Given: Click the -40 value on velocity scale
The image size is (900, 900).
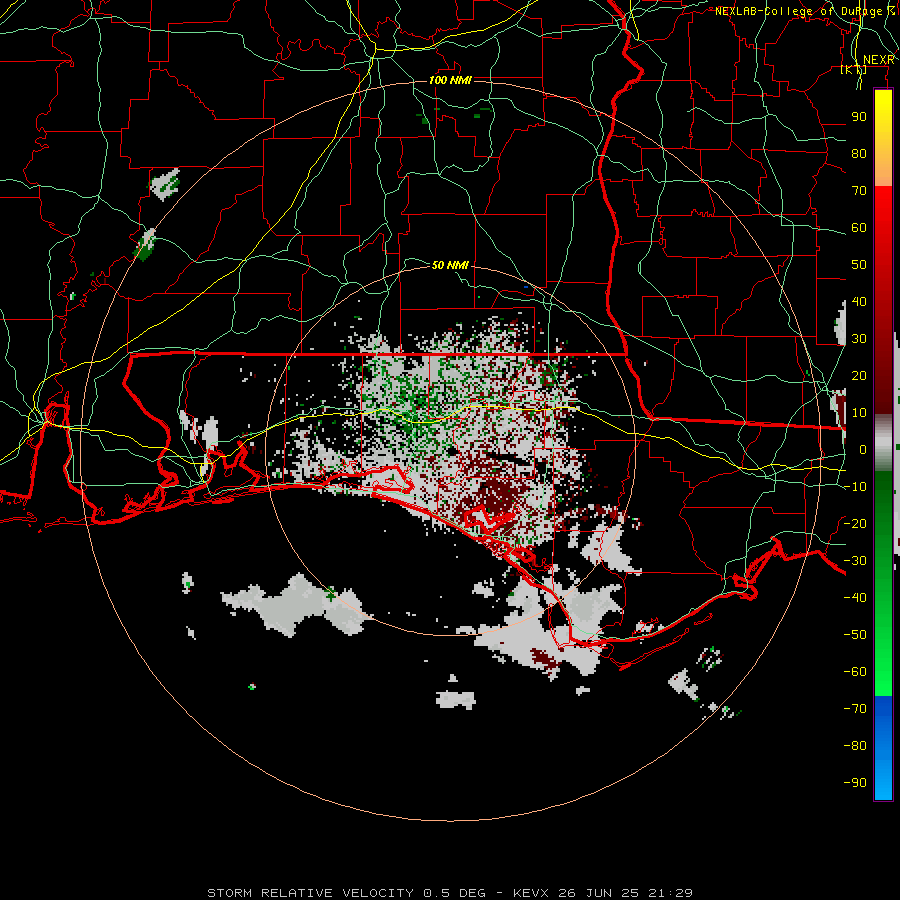Looking at the screenshot, I should (x=855, y=598).
